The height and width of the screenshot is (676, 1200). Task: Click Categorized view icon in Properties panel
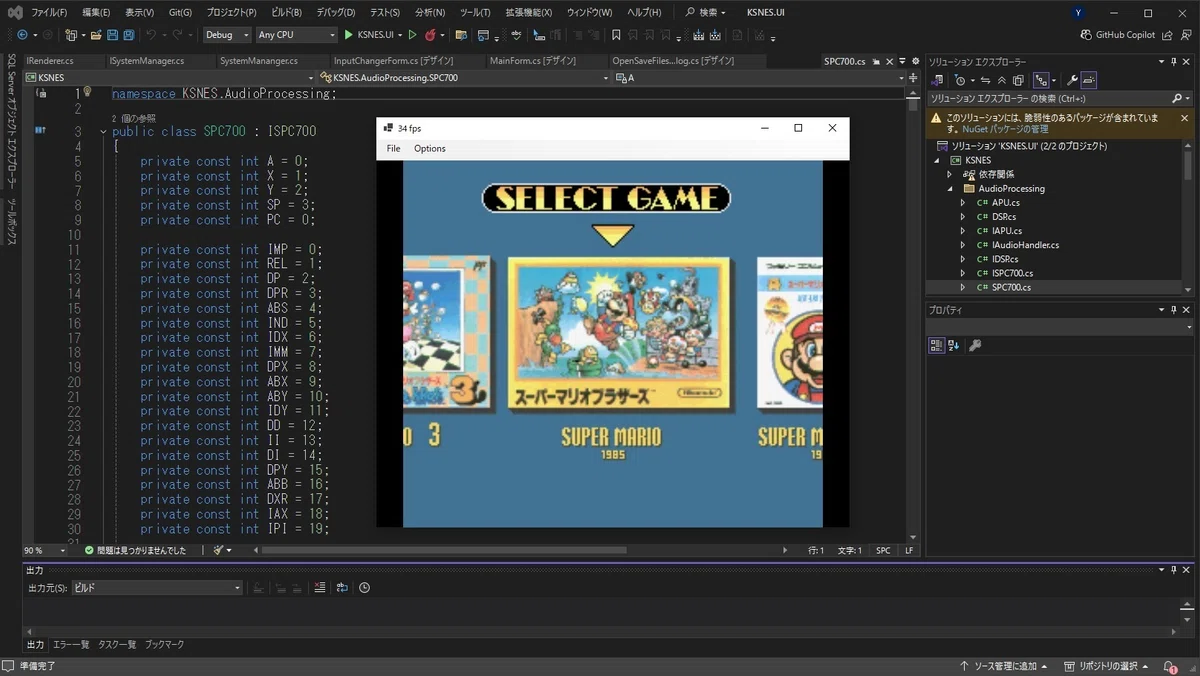click(936, 345)
